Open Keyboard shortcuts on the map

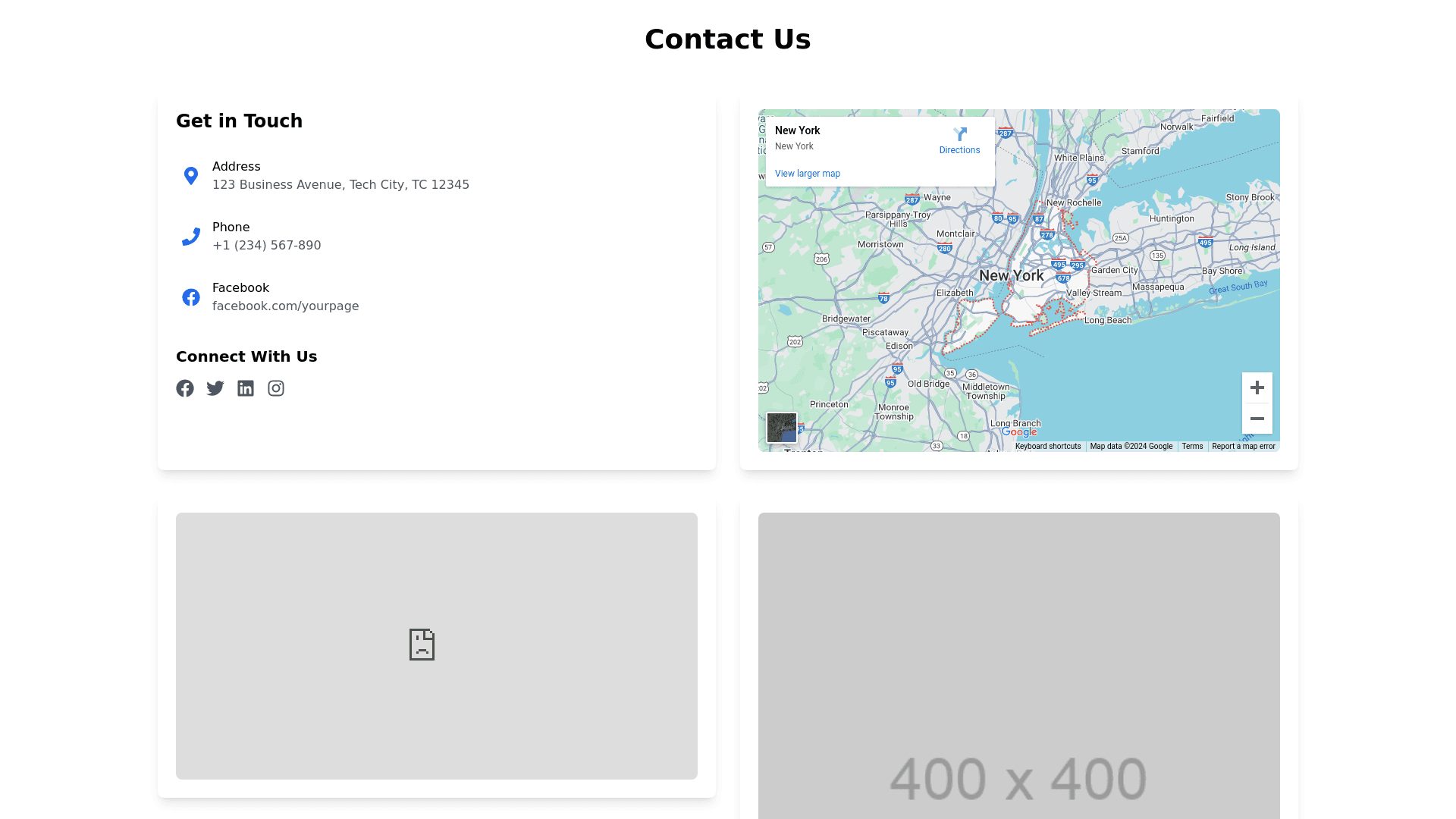click(1047, 446)
